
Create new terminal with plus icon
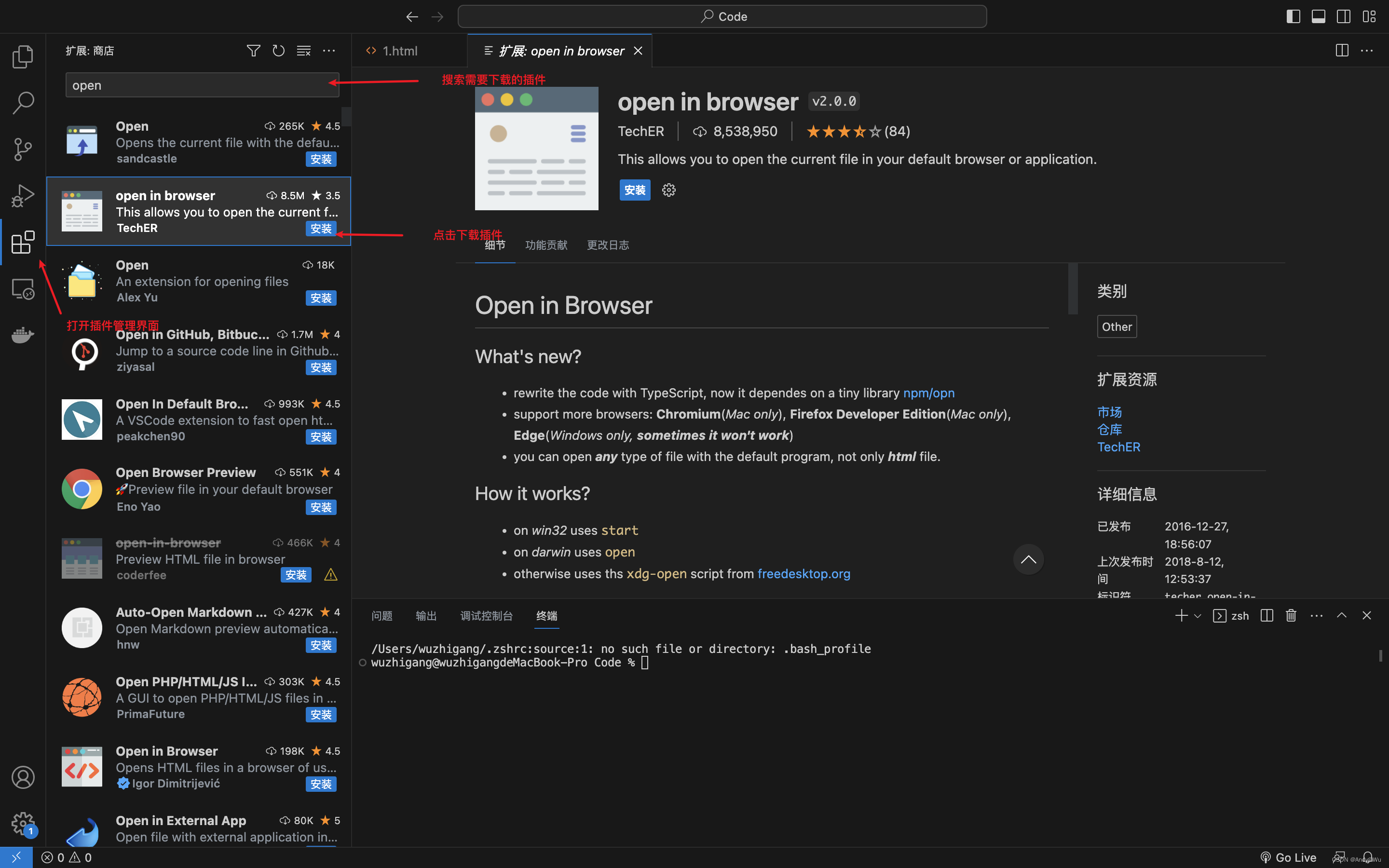point(1181,615)
